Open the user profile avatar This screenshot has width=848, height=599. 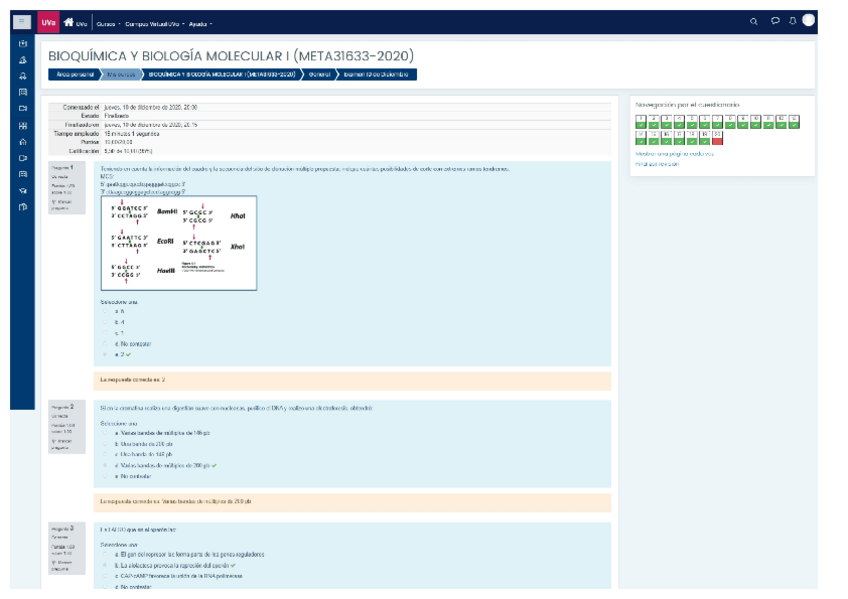pyautogui.click(x=808, y=21)
